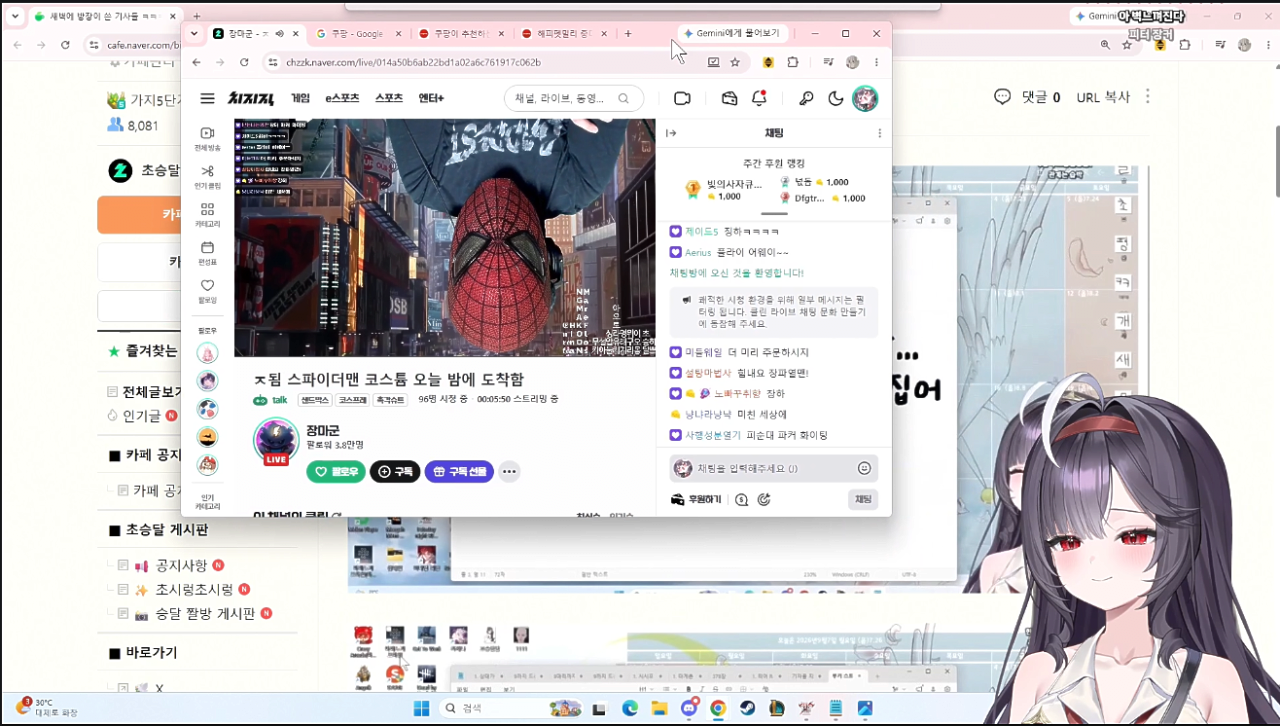Open the three-dot menu beside URL 복사

[1148, 97]
